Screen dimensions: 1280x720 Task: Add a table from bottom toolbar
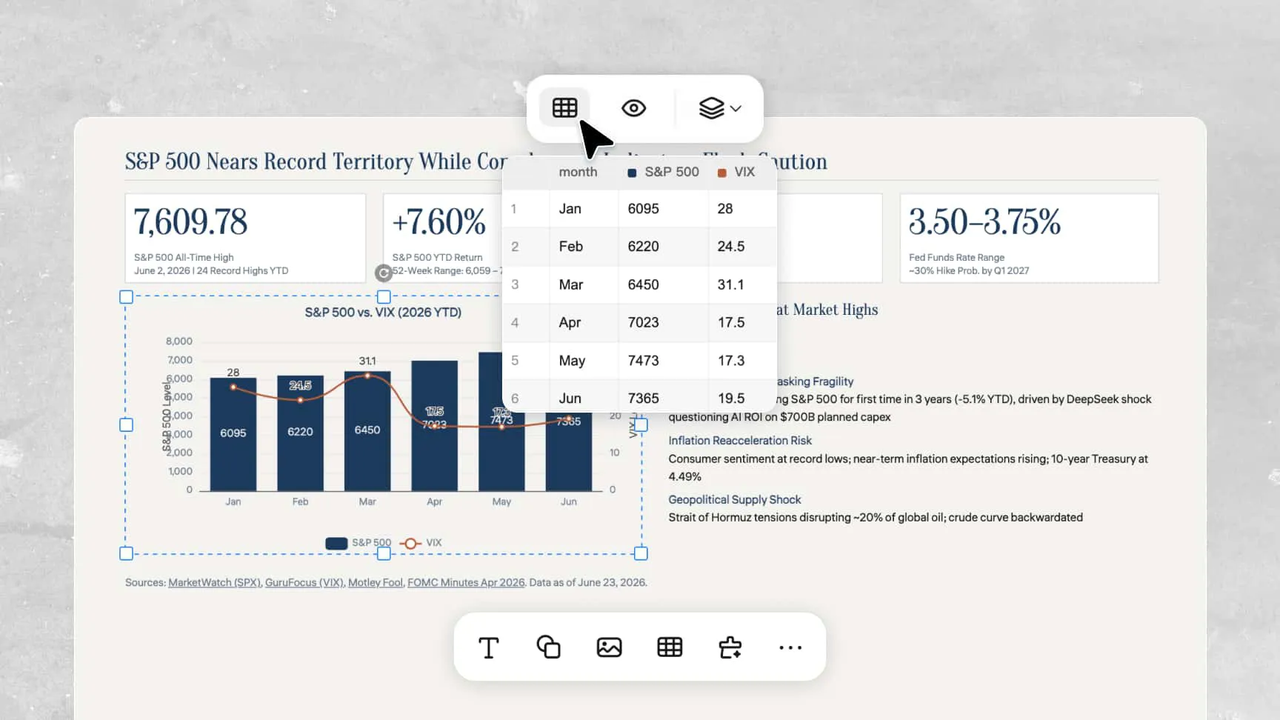coord(670,648)
